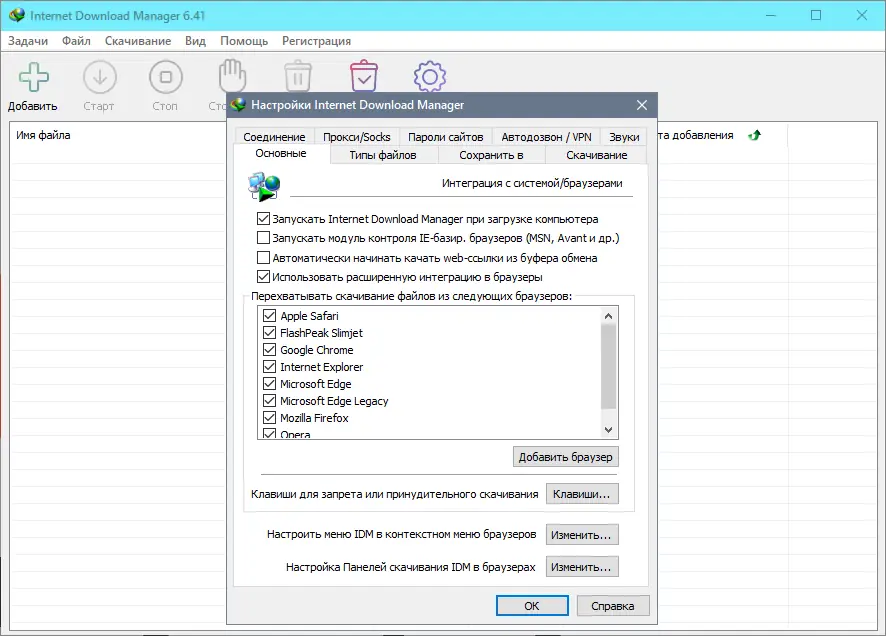The image size is (886, 636).
Task: Open the Помощь menu
Action: [x=244, y=41]
